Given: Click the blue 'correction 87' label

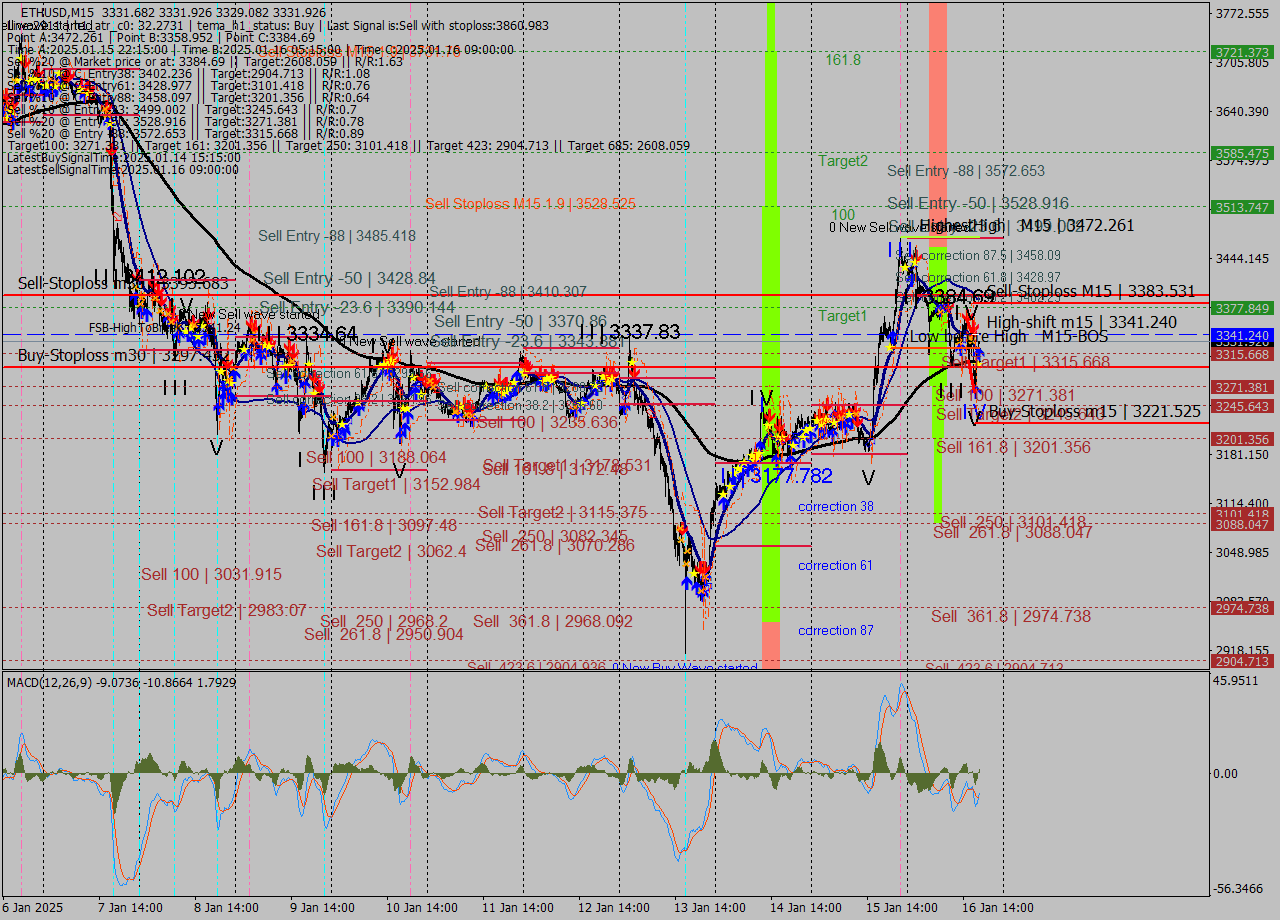Looking at the screenshot, I should click(x=836, y=631).
